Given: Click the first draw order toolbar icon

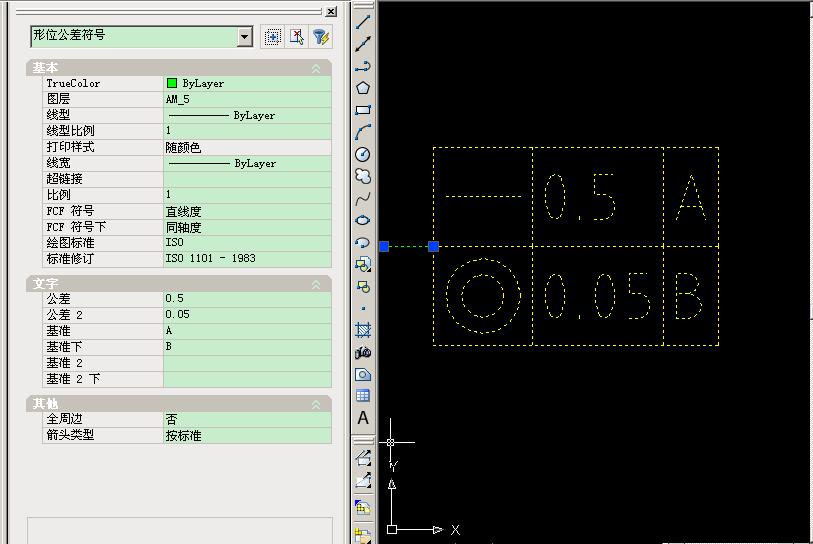Looking at the screenshot, I should point(363,458).
